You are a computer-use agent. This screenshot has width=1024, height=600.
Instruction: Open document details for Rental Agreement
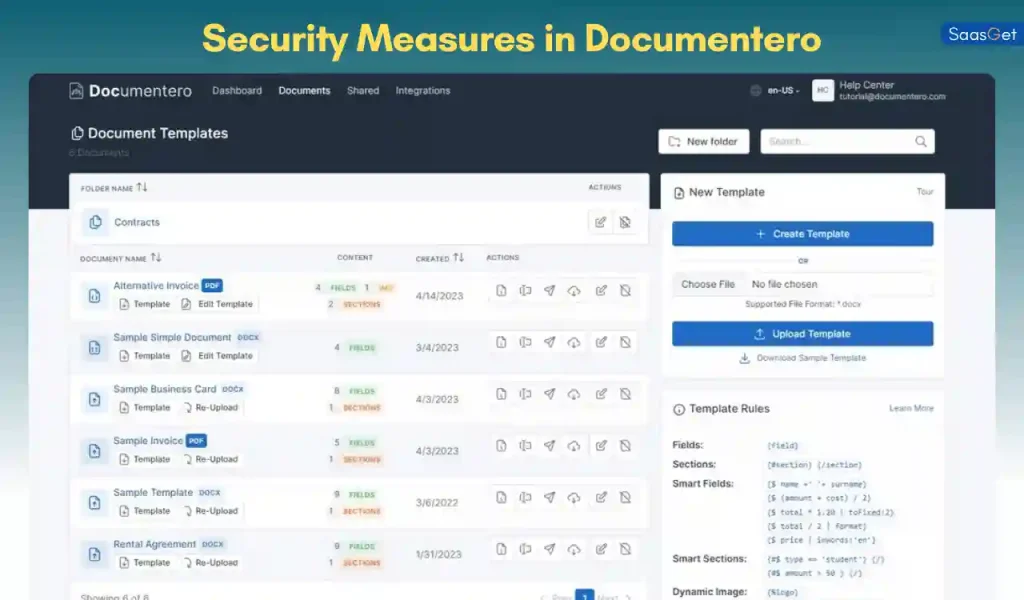pyautogui.click(x=501, y=548)
